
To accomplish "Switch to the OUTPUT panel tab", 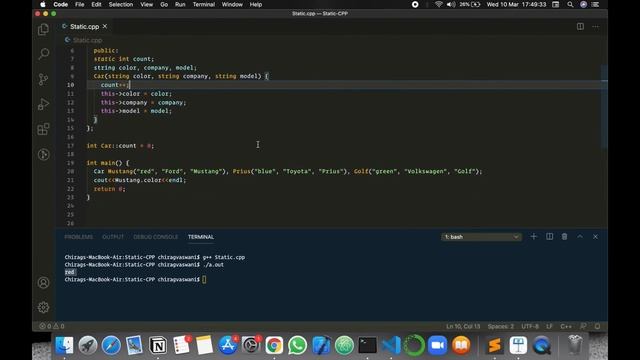I will pos(113,237).
